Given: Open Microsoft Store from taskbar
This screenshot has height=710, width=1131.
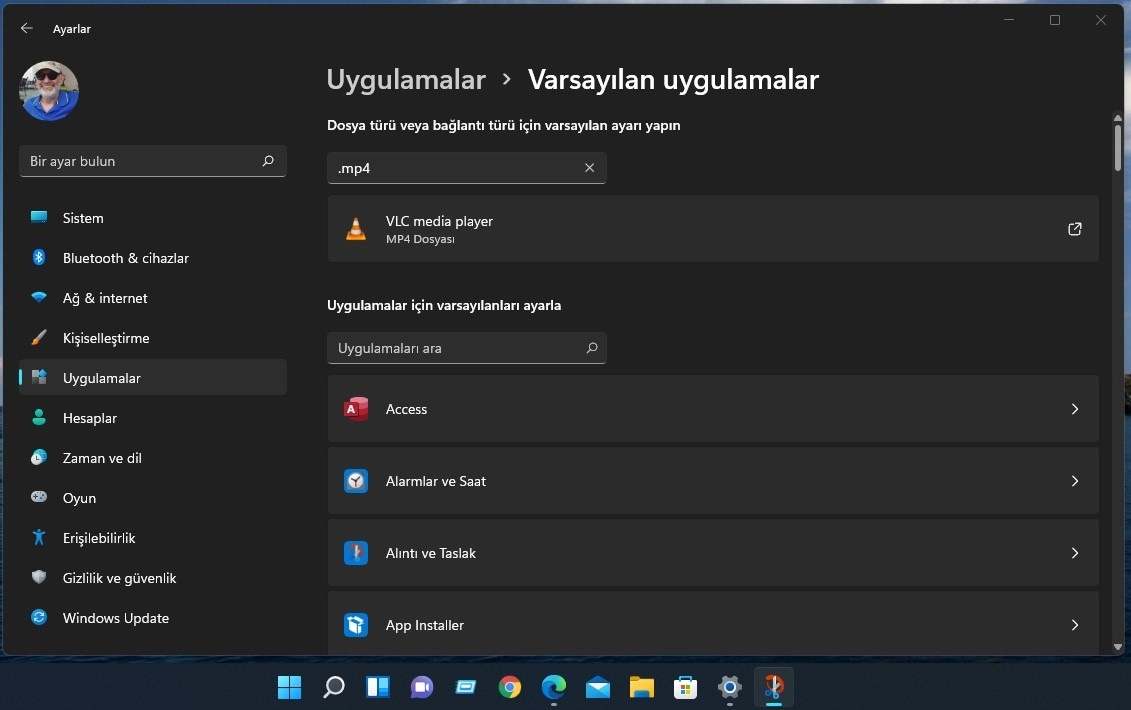Looking at the screenshot, I should 685,687.
